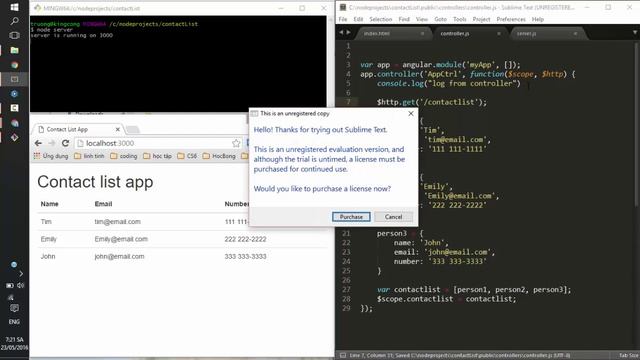Close the controller.js tab in Sublime
This screenshot has height=360, width=640.
499,33
